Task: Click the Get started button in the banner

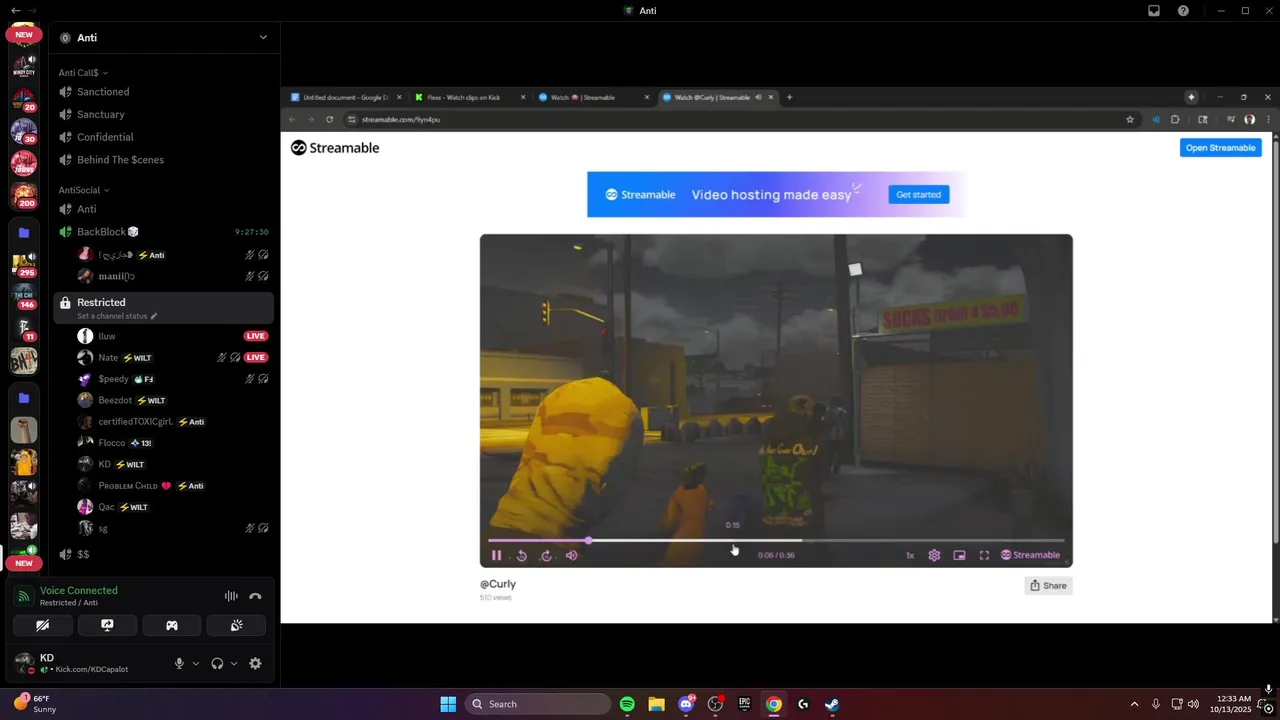Action: click(918, 195)
